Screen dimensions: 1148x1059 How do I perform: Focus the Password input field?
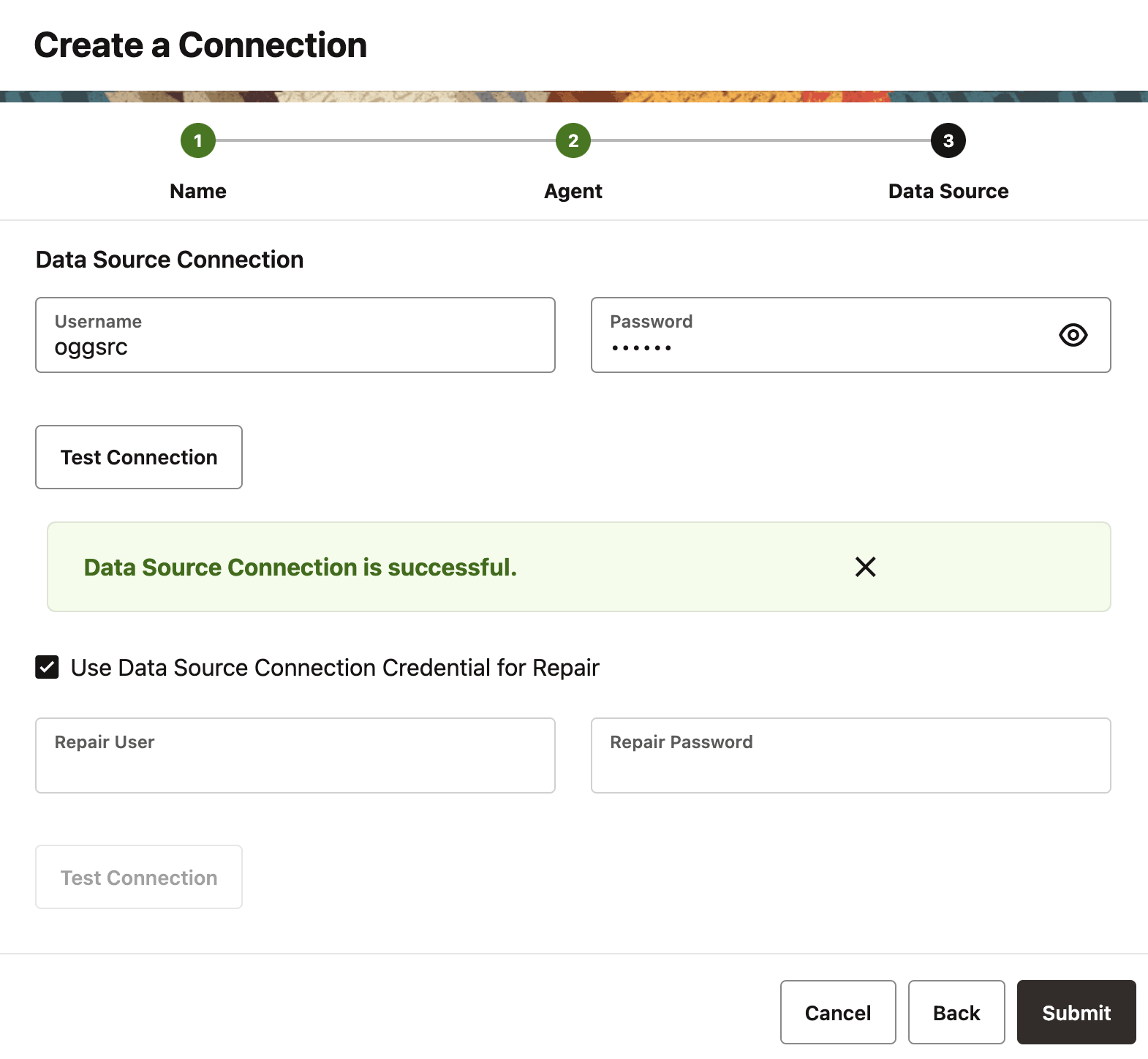point(819,347)
